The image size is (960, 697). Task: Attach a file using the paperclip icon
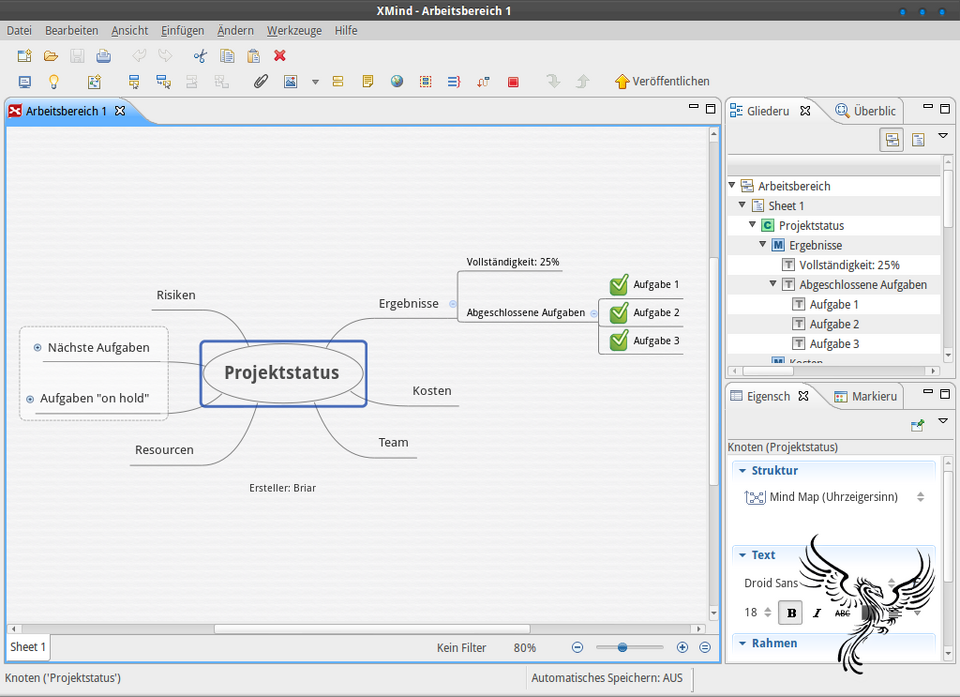(x=260, y=82)
